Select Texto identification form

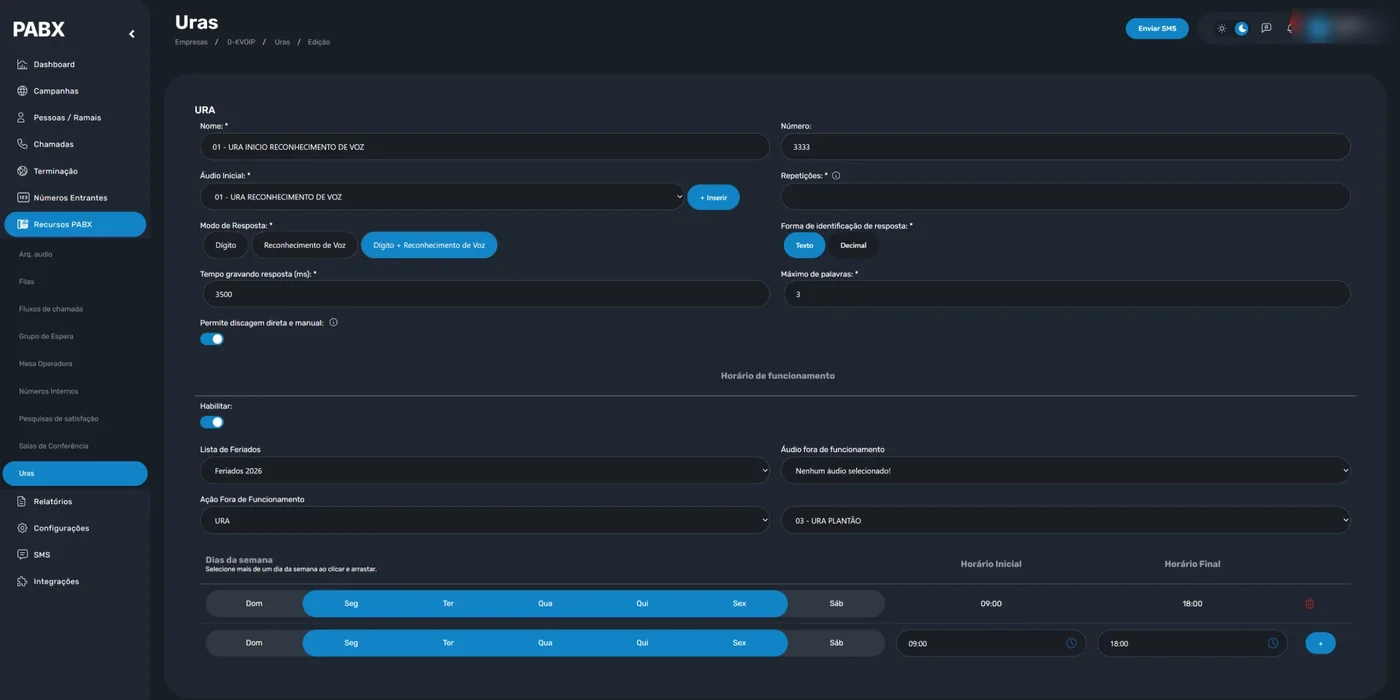coord(804,245)
